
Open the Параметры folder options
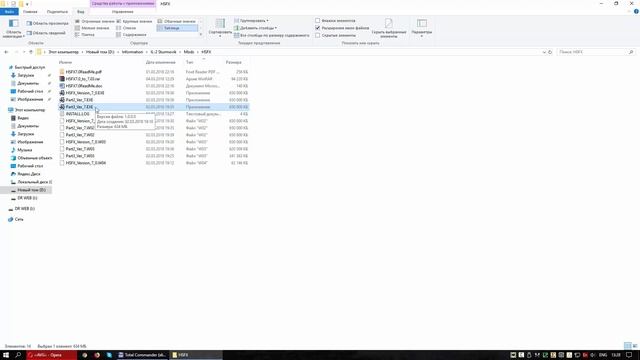click(x=422, y=28)
